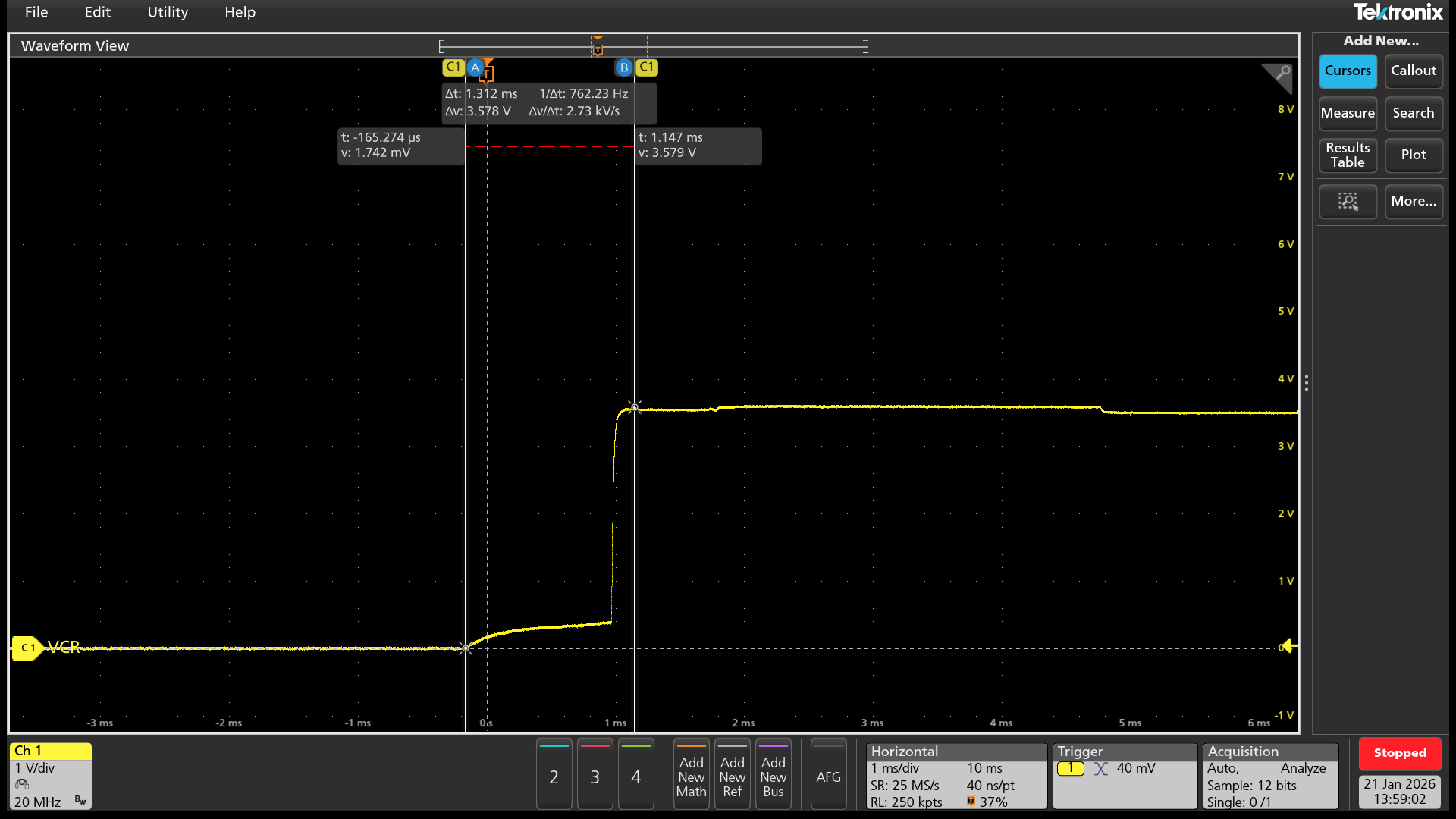Click the 1 V/div vertical scale
Image resolution: width=1456 pixels, height=819 pixels.
tap(35, 768)
